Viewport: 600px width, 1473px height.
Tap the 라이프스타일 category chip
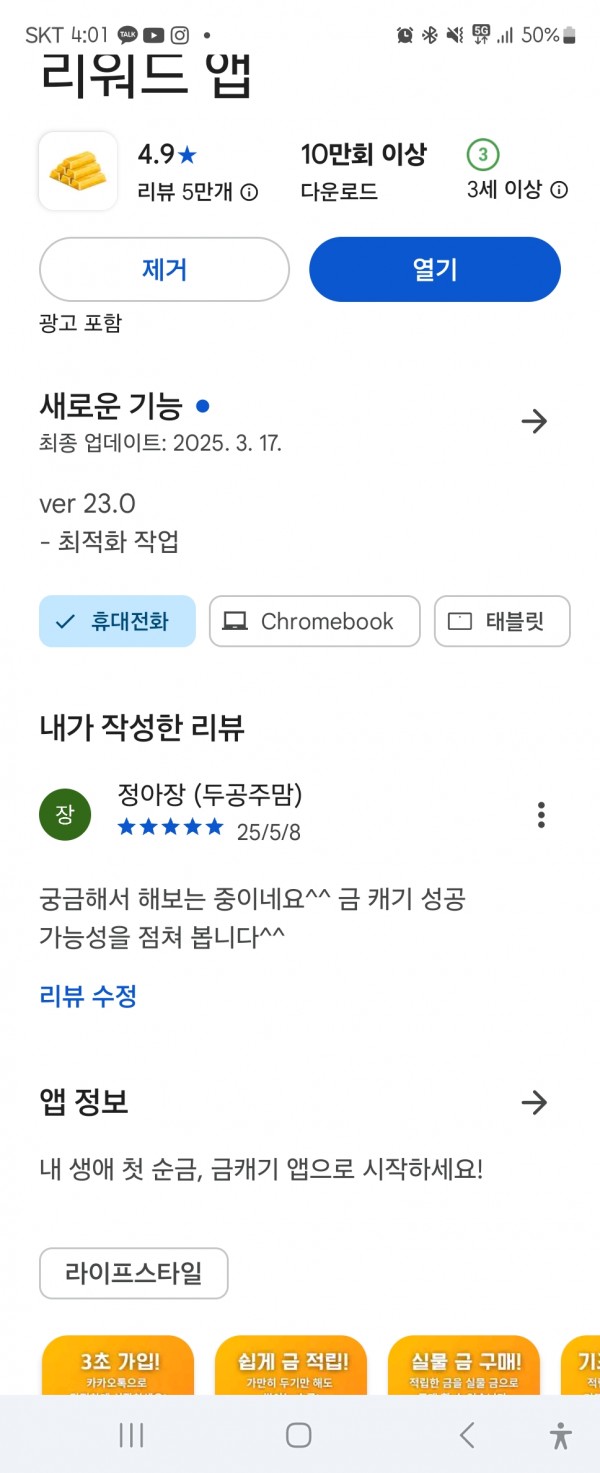click(x=134, y=1273)
